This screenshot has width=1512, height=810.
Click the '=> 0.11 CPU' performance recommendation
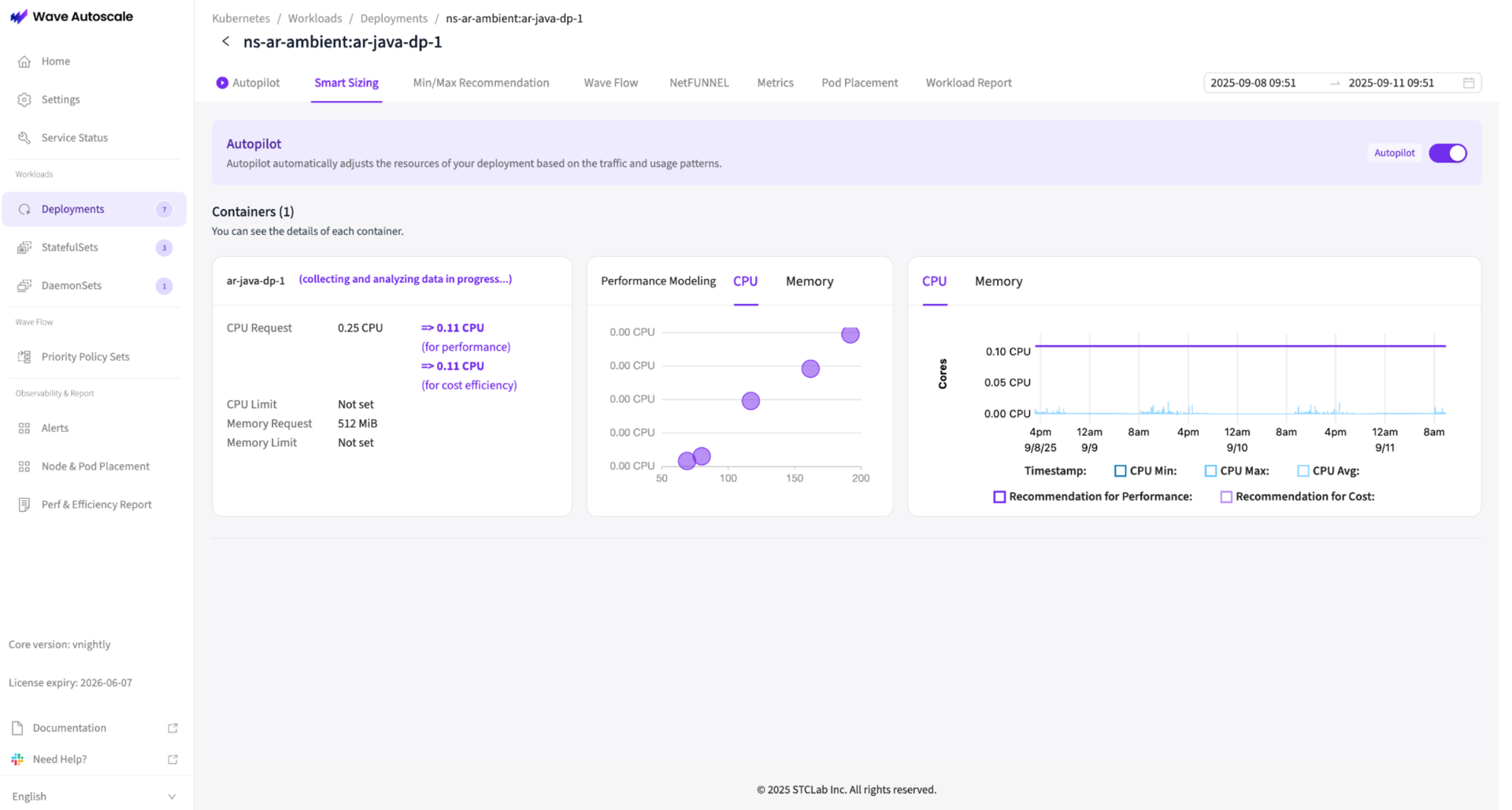453,328
